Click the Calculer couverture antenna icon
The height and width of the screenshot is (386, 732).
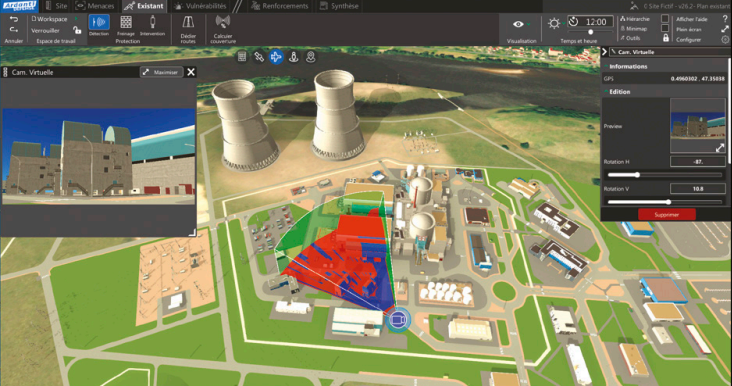point(223,22)
